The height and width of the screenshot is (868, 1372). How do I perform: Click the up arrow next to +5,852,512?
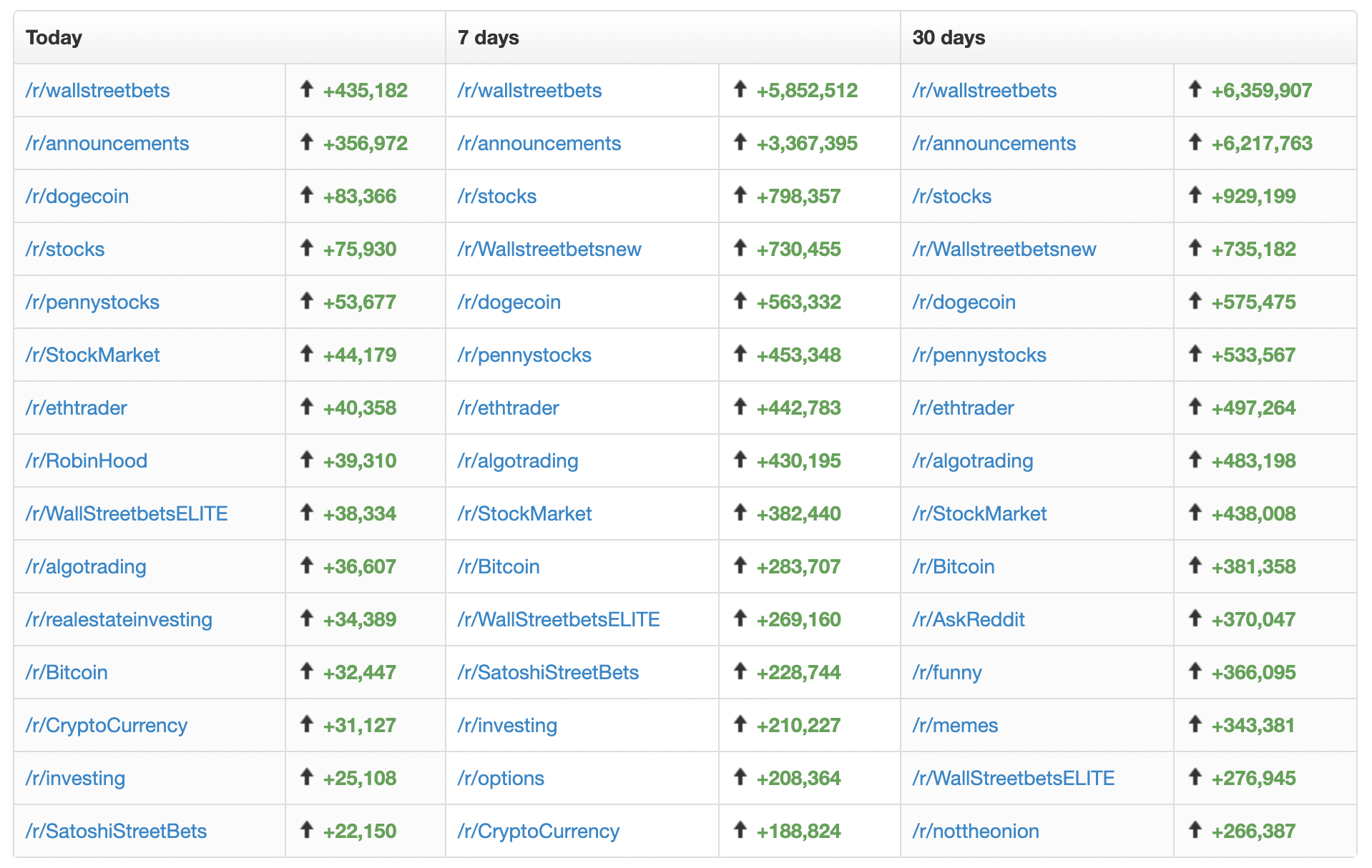tap(740, 89)
